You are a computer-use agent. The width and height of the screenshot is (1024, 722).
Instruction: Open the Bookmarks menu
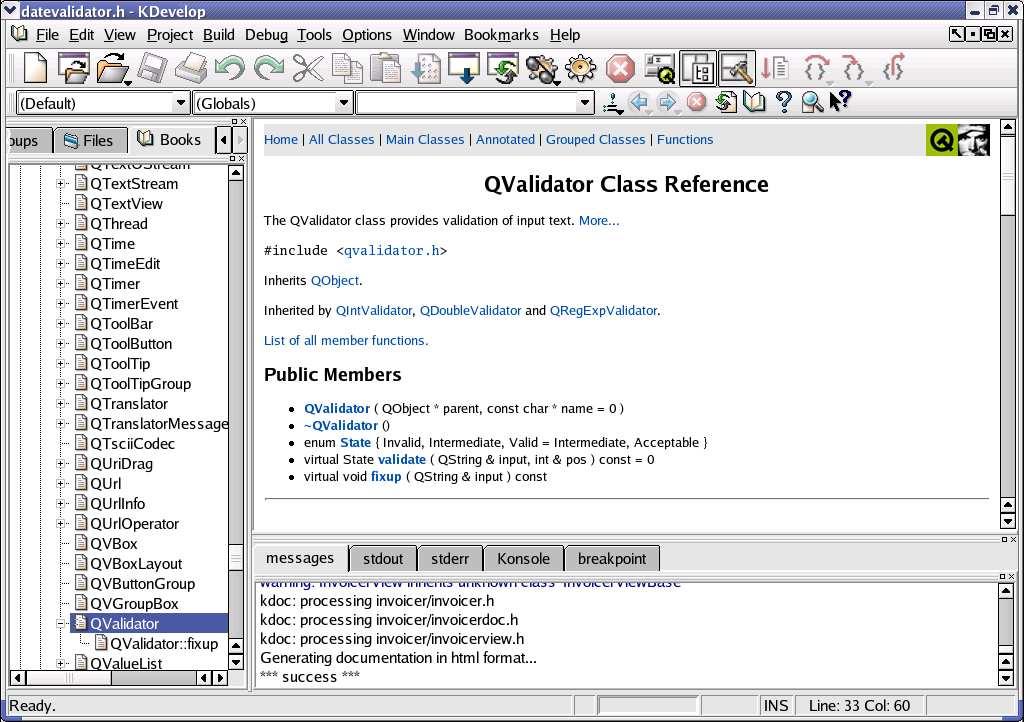[501, 35]
